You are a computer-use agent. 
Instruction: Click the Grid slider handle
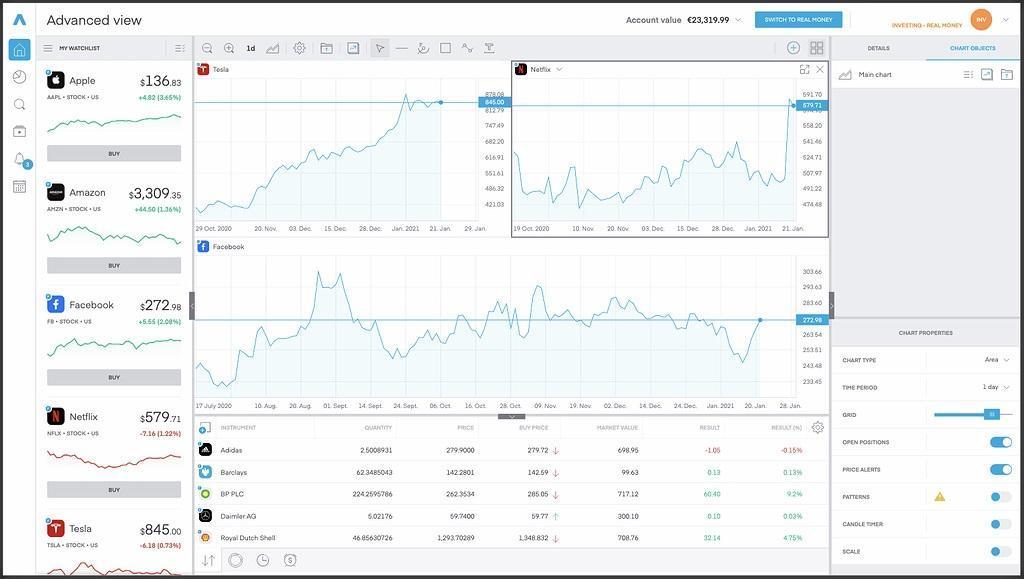tap(992, 415)
